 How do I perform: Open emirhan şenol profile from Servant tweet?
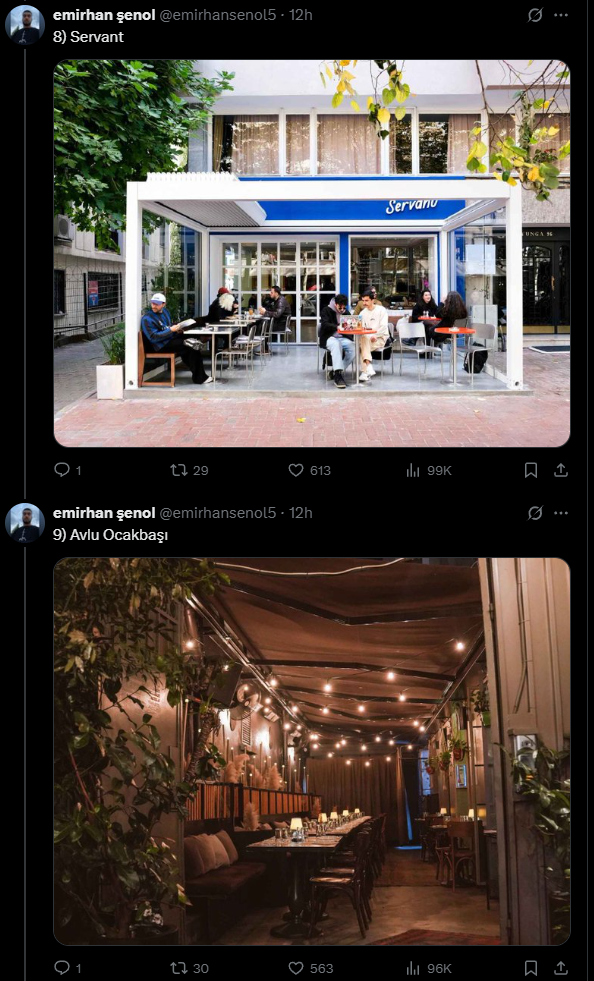point(104,15)
